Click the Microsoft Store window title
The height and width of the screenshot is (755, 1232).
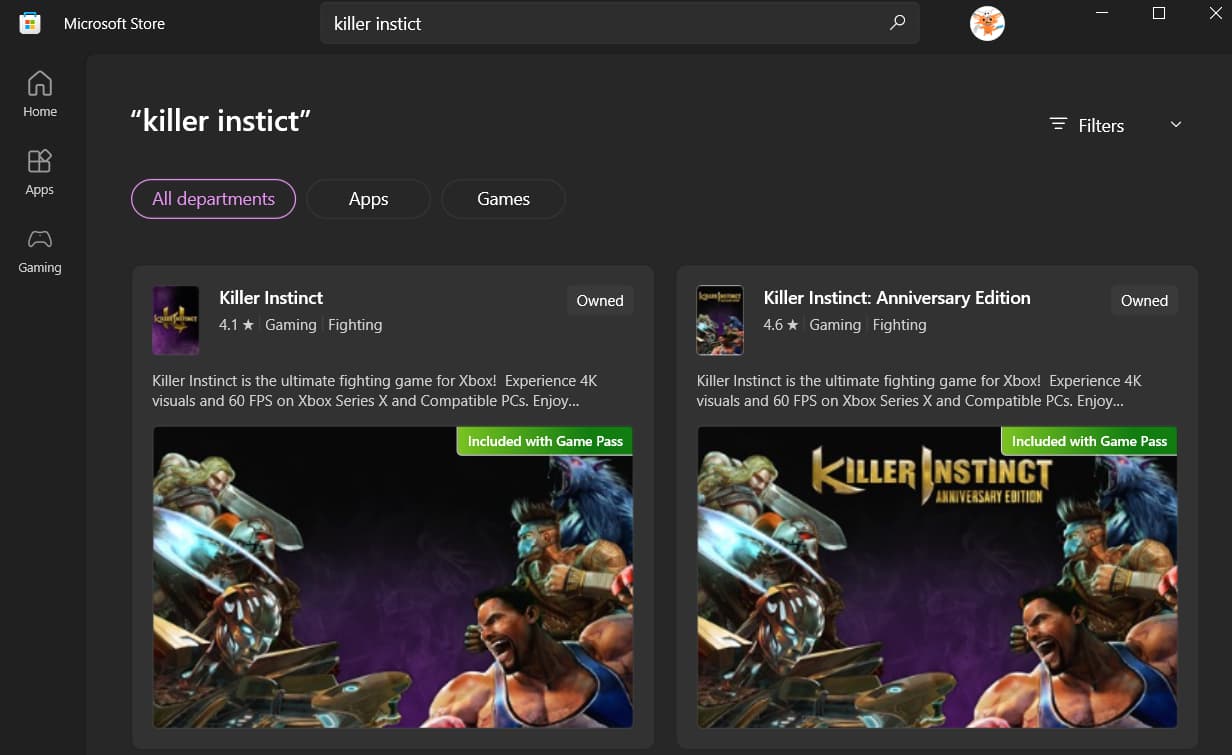114,23
